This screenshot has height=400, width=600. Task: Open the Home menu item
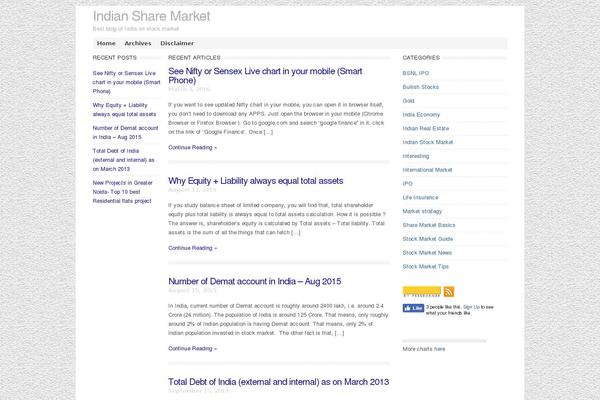point(106,43)
